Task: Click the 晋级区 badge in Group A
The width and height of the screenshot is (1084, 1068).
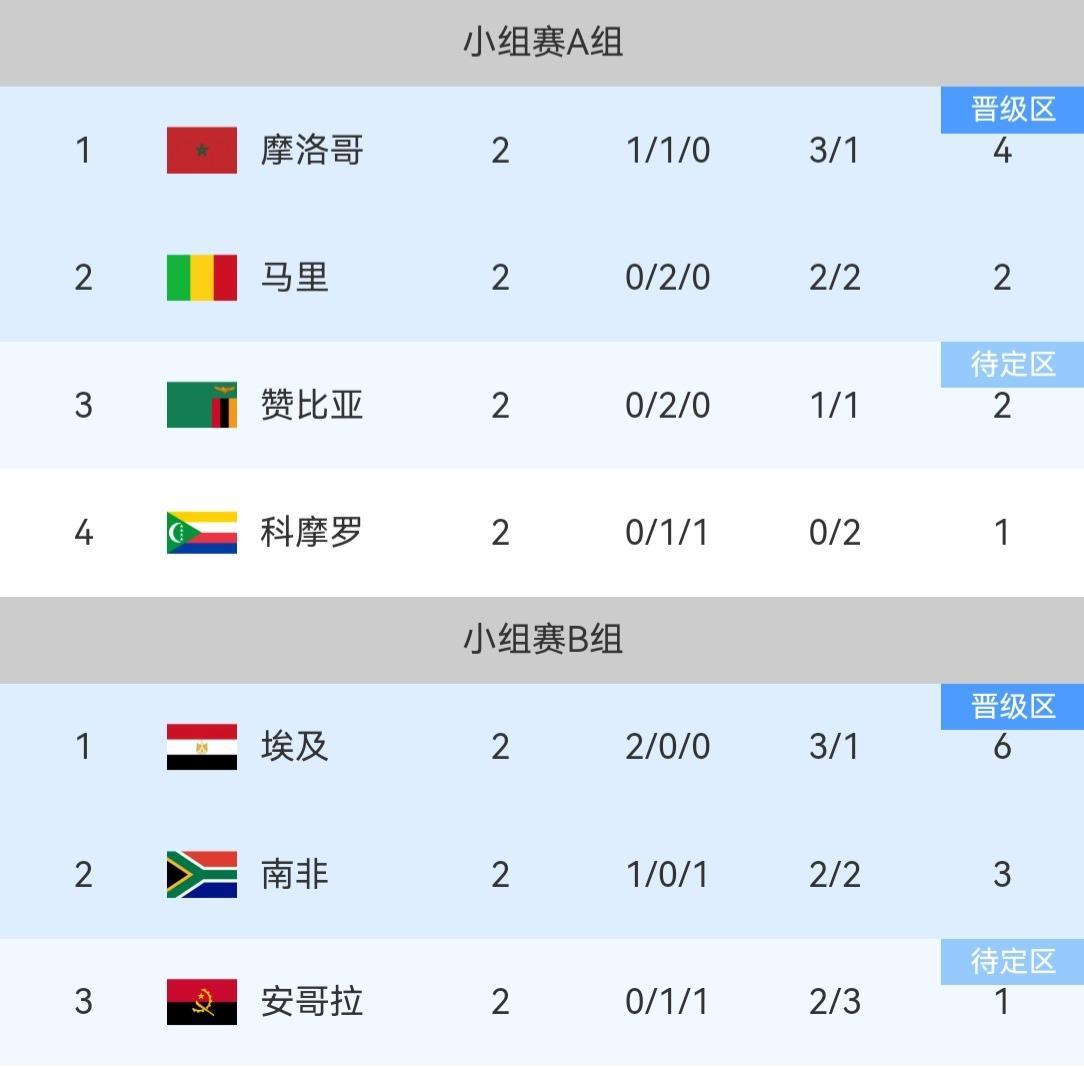Action: [1012, 110]
